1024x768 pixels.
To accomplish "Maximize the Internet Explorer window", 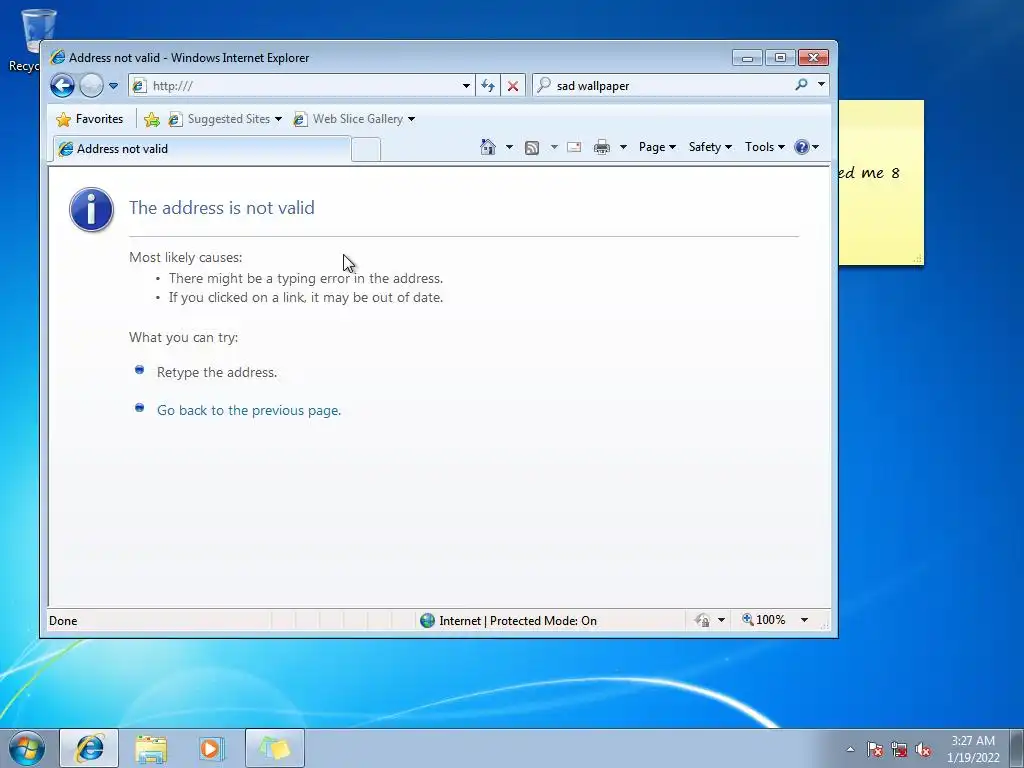I will pos(780,58).
